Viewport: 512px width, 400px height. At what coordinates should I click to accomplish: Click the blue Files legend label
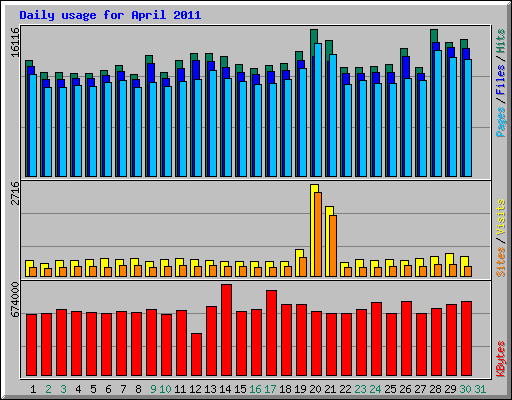pyautogui.click(x=501, y=79)
